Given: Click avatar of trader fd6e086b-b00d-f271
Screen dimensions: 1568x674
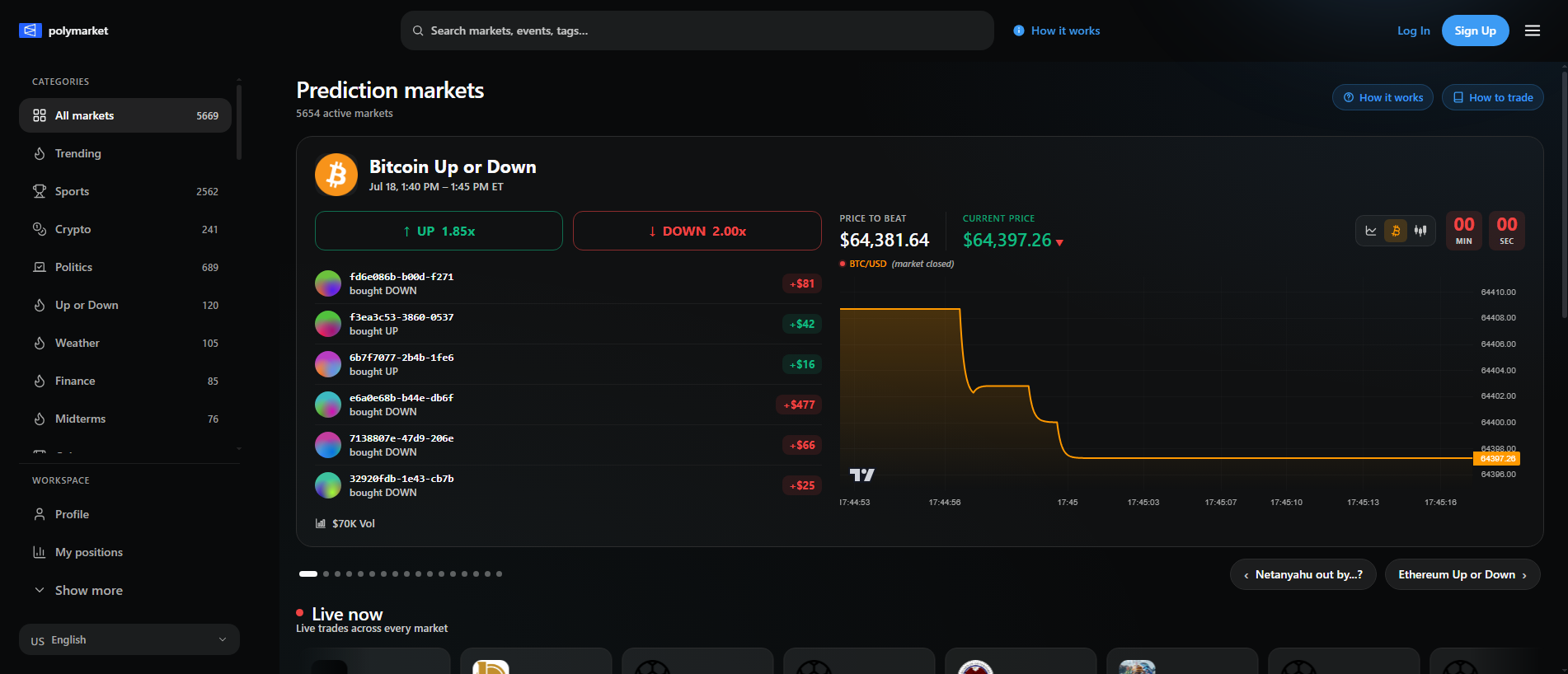Looking at the screenshot, I should point(328,283).
